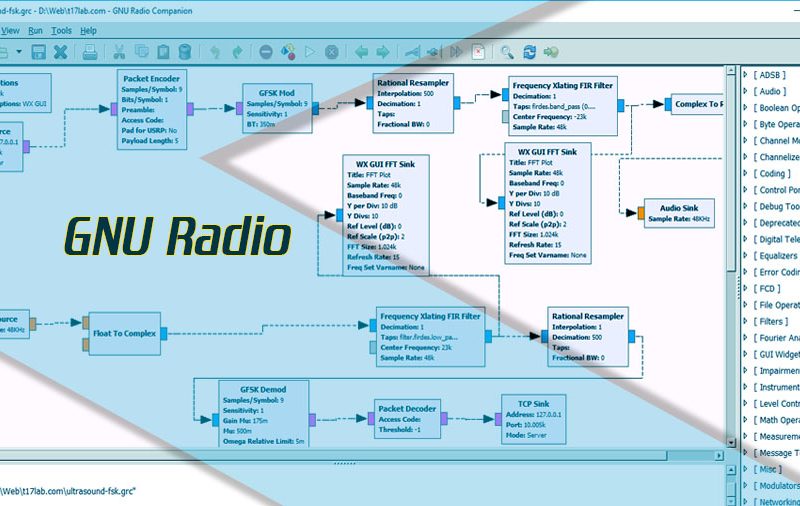This screenshot has width=800, height=506.
Task: Select the Byte Opera tree row label
Action: click(x=777, y=124)
